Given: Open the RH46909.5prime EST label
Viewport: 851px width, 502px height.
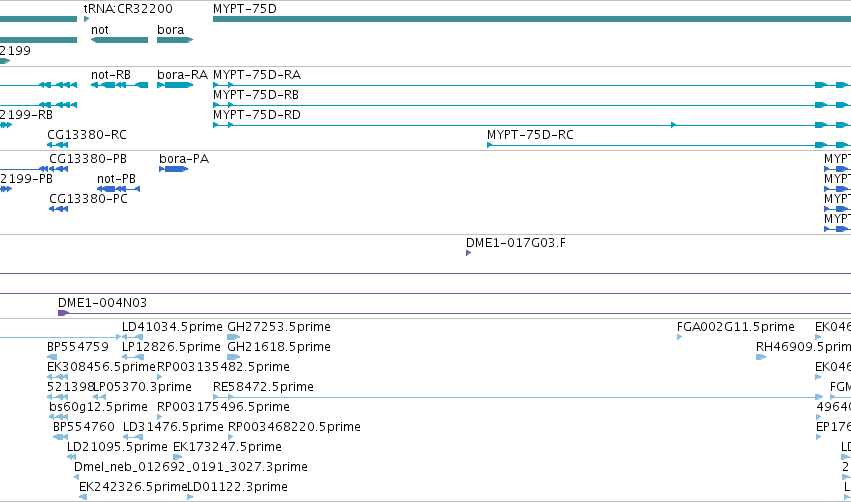Looking at the screenshot, I should coord(803,347).
